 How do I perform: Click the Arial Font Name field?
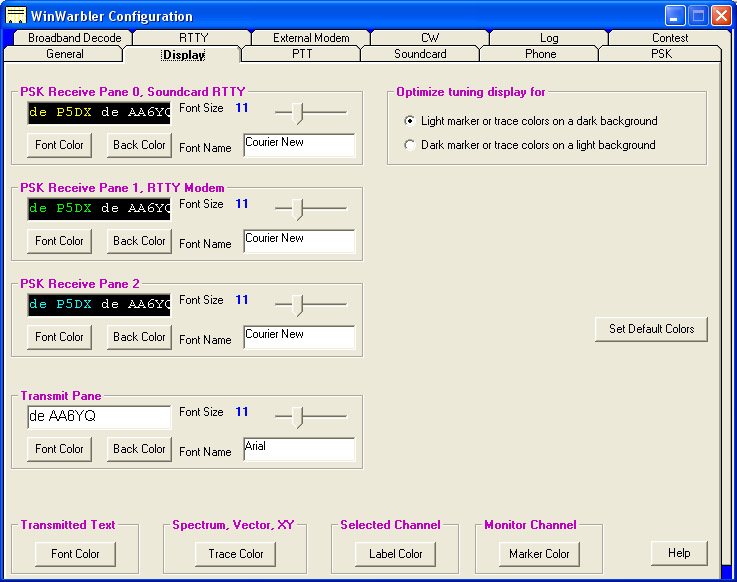point(299,449)
